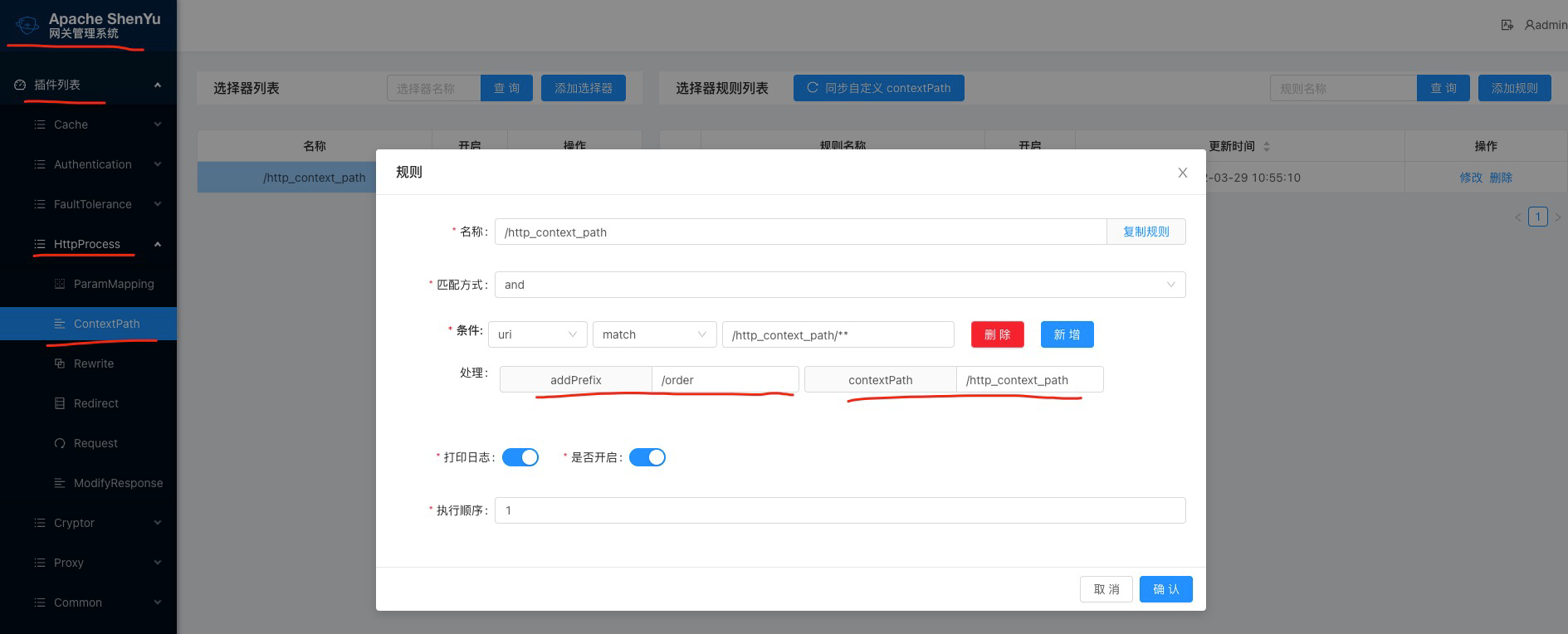The width and height of the screenshot is (1568, 634).
Task: Toggle the 打印日志 switch
Action: (520, 457)
